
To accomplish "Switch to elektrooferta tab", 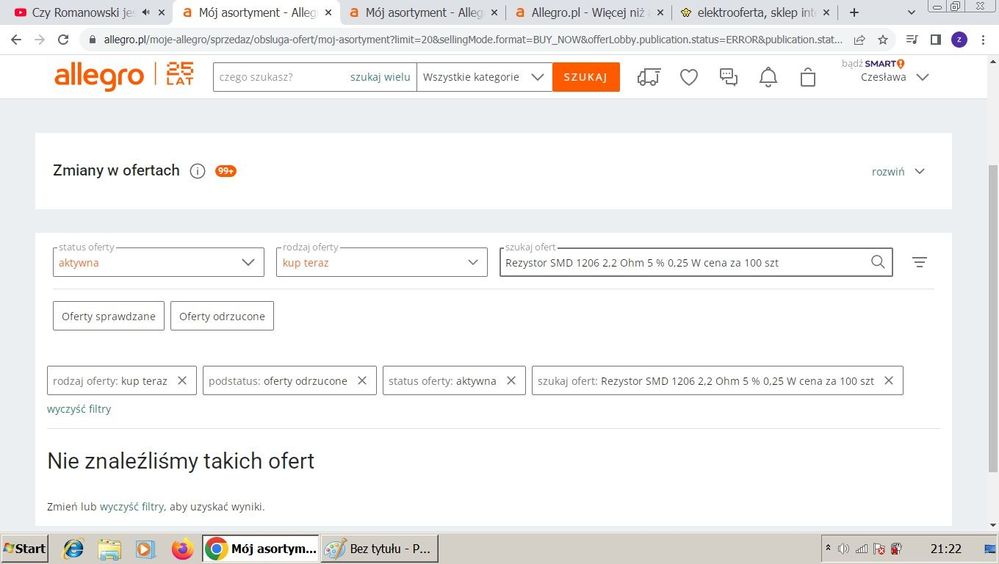I will point(755,12).
